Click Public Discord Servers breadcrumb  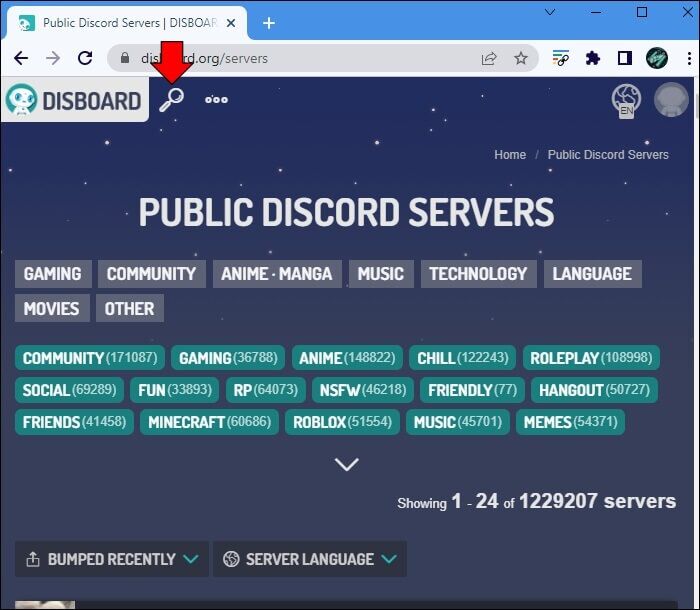(x=608, y=155)
